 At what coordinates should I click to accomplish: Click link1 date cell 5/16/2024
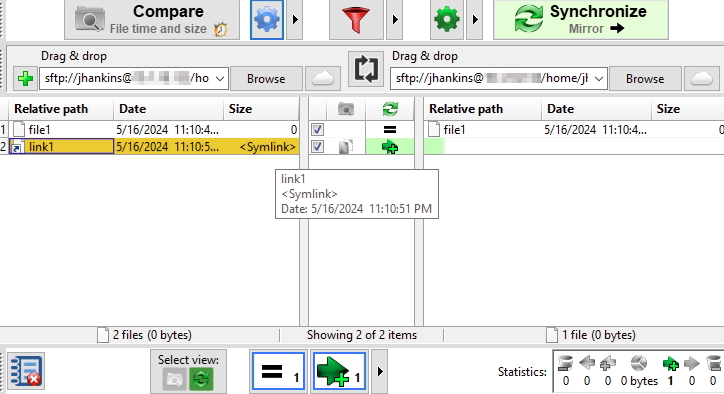pyautogui.click(x=169, y=147)
